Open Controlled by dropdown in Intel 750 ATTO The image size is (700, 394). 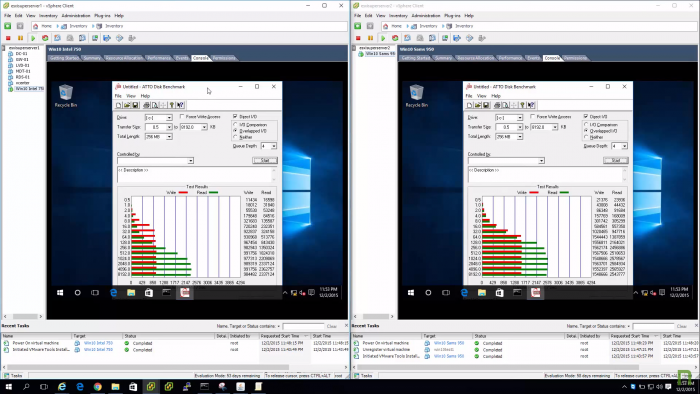191,161
